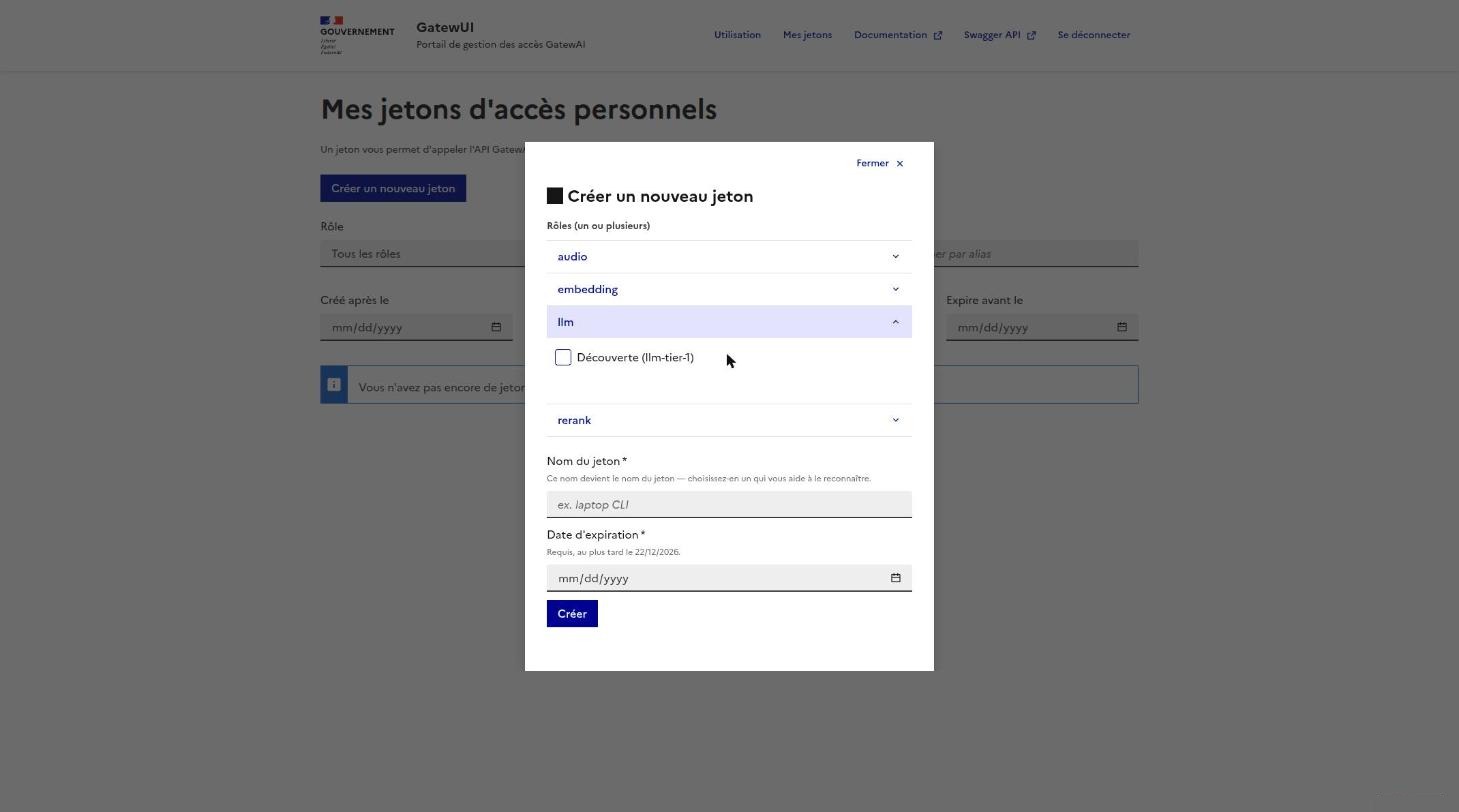Click the Créer un nouveau jeton background button
Screen dimensions: 1459x812
(393, 188)
